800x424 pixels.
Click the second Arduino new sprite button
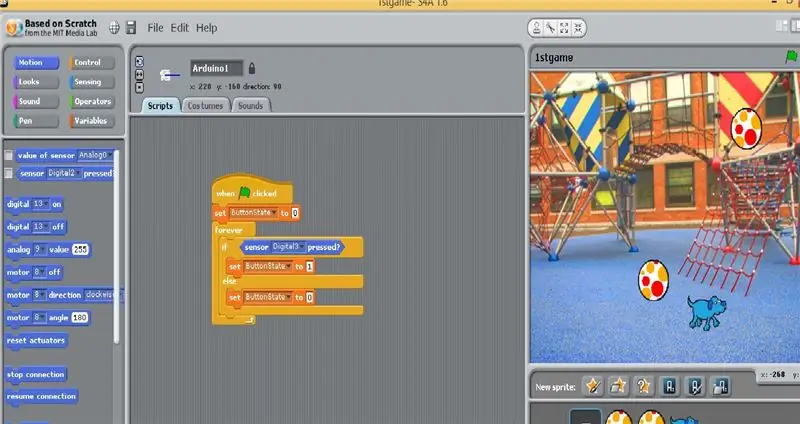point(695,386)
